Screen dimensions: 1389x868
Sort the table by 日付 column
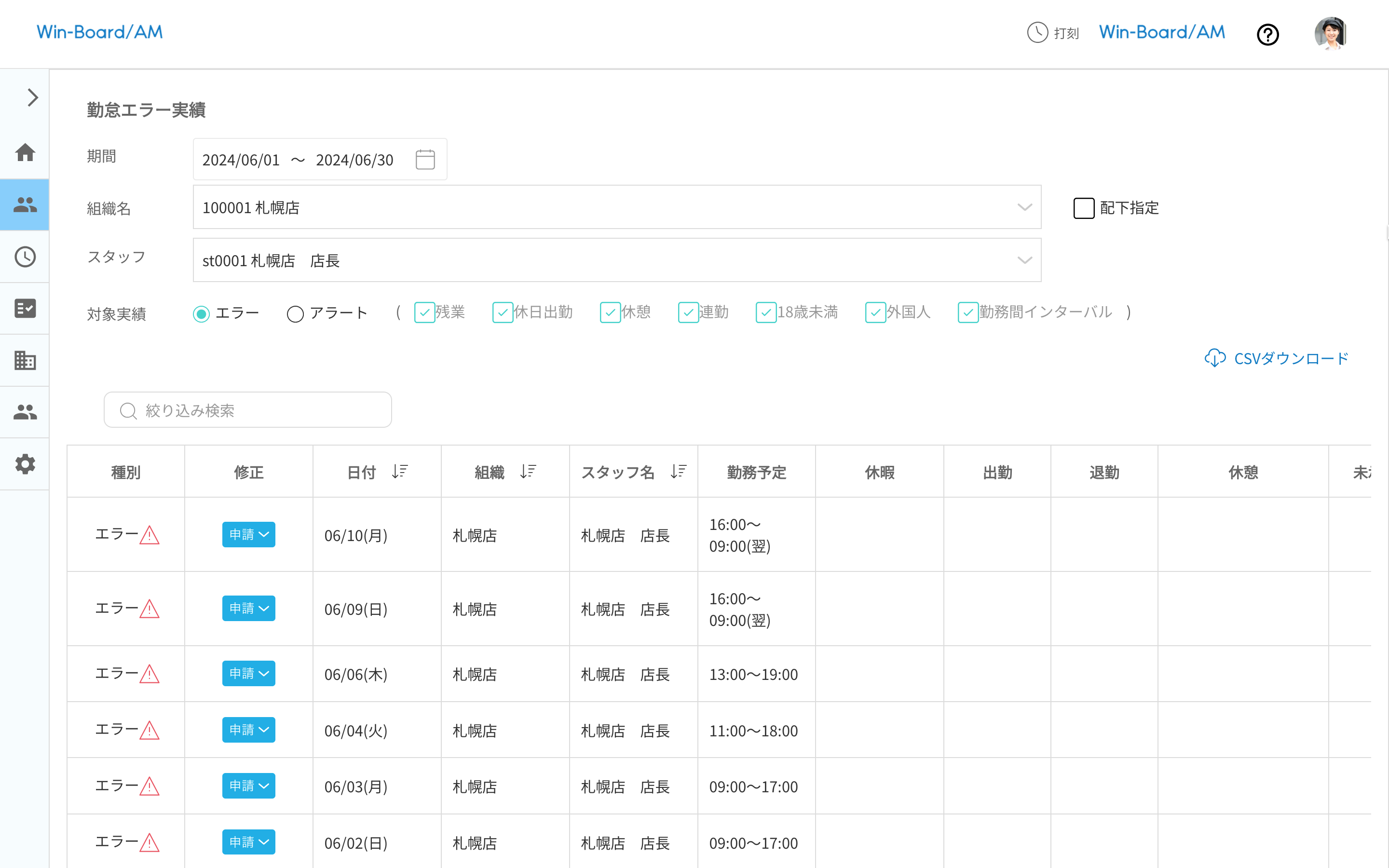coord(399,472)
